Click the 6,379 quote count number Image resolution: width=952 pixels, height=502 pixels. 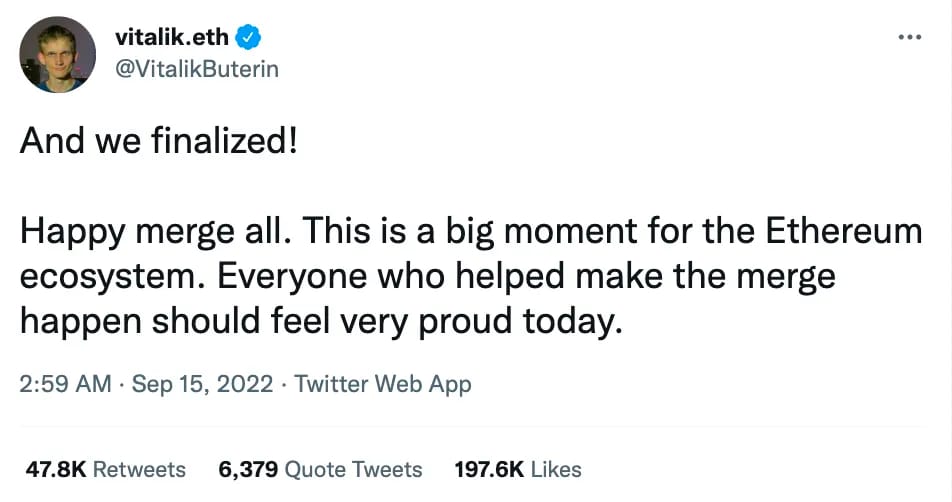(247, 469)
